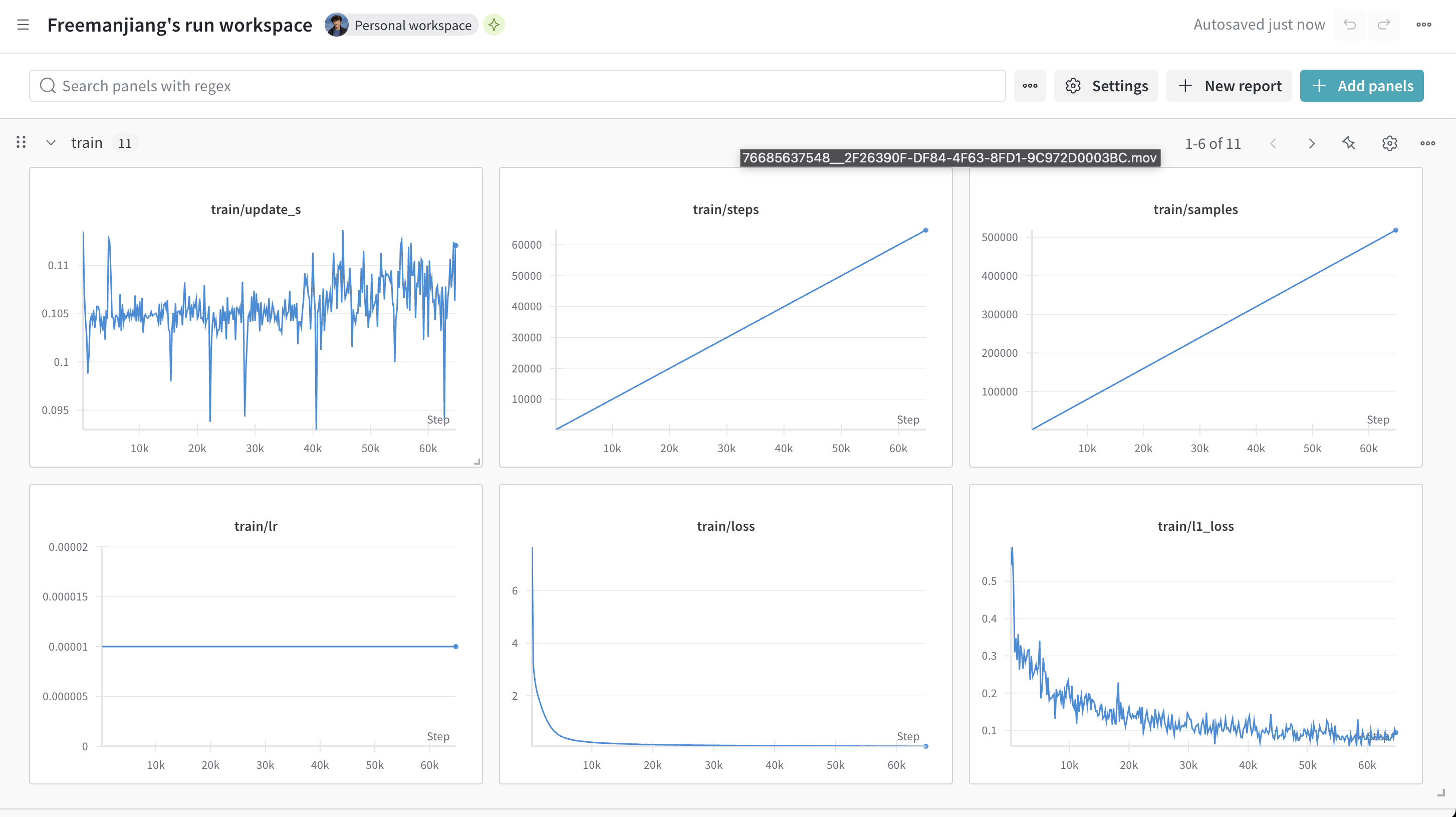1456x817 pixels.
Task: Pin the train section with the pin icon
Action: [x=1349, y=144]
